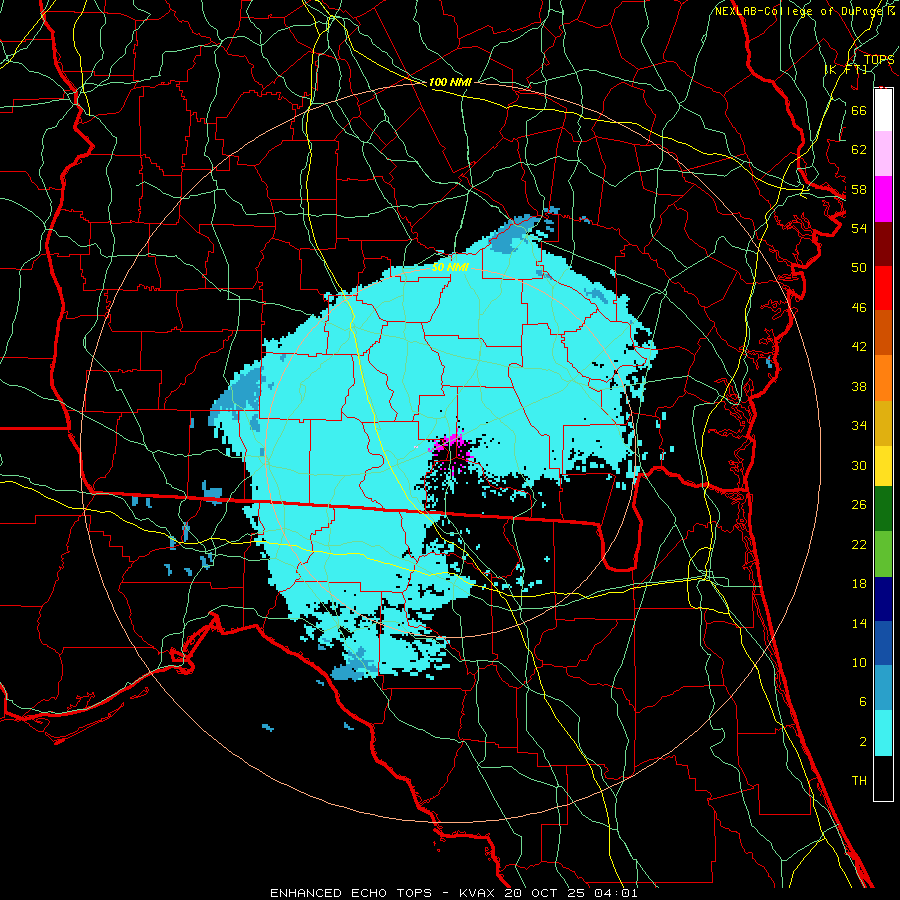Click the legend value "10"
The width and height of the screenshot is (900, 900).
(859, 662)
